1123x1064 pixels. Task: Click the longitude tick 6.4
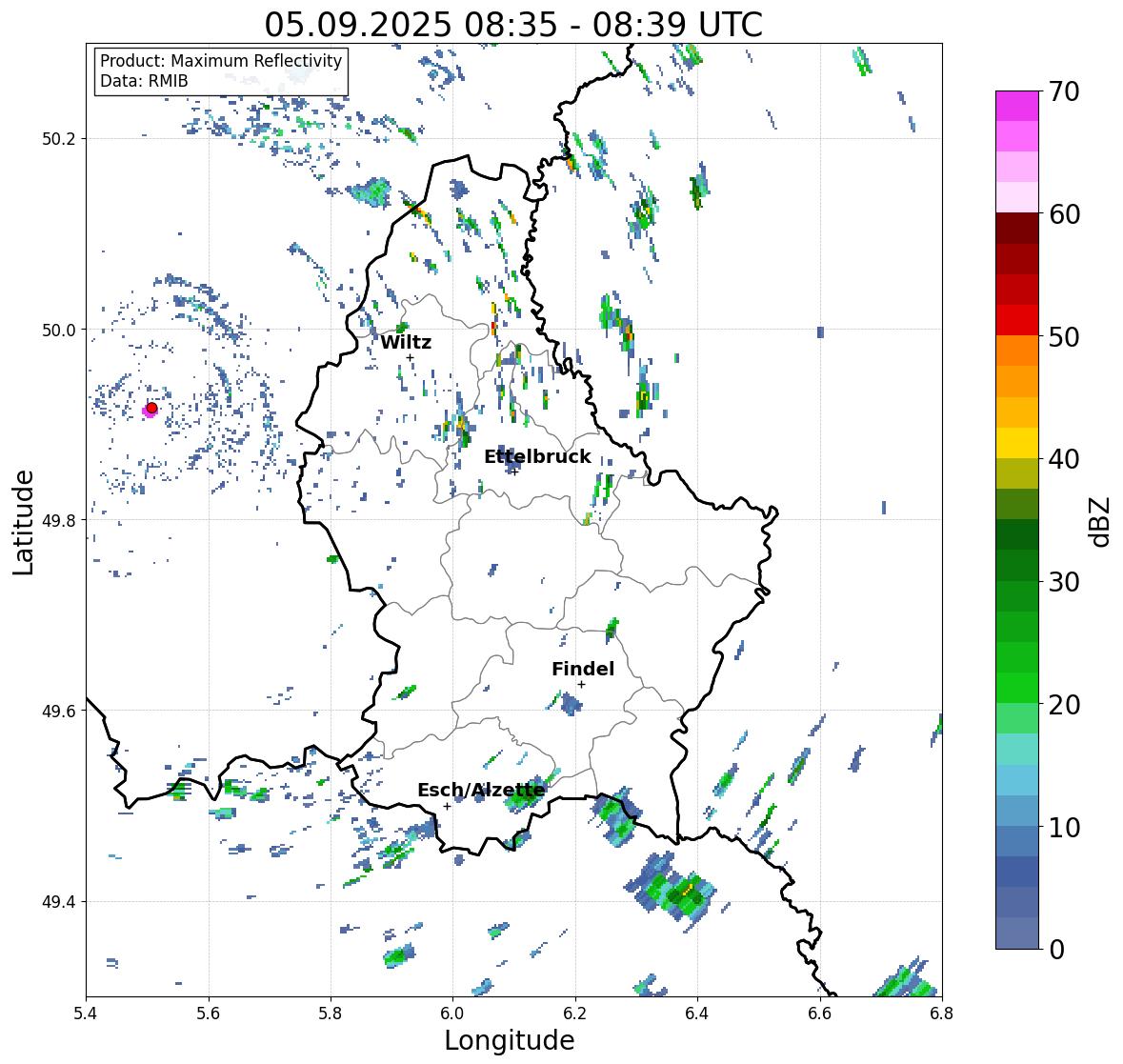pos(697,1014)
